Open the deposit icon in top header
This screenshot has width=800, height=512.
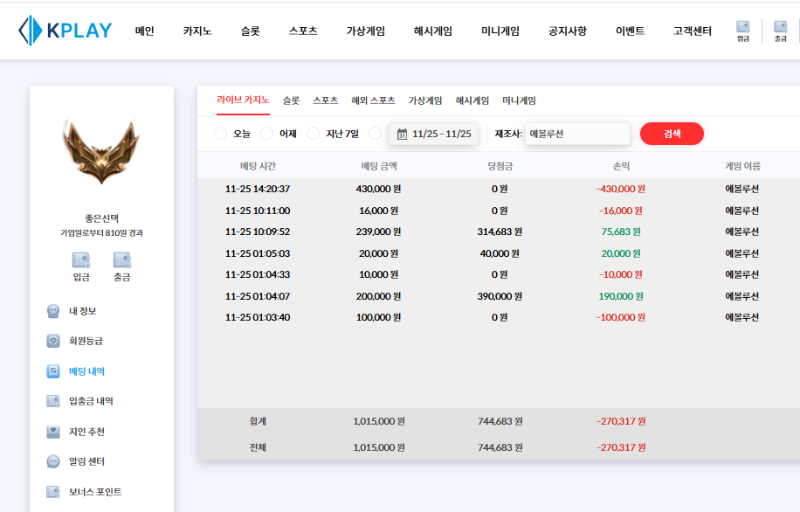click(743, 31)
